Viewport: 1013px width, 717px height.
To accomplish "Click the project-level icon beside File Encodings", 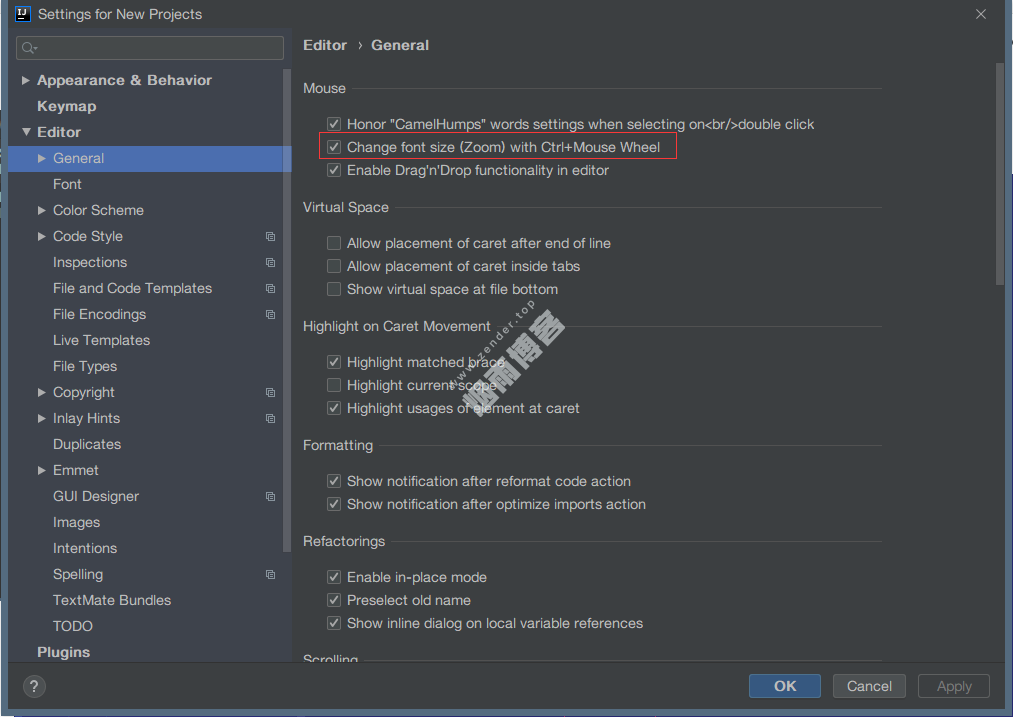I will [270, 315].
